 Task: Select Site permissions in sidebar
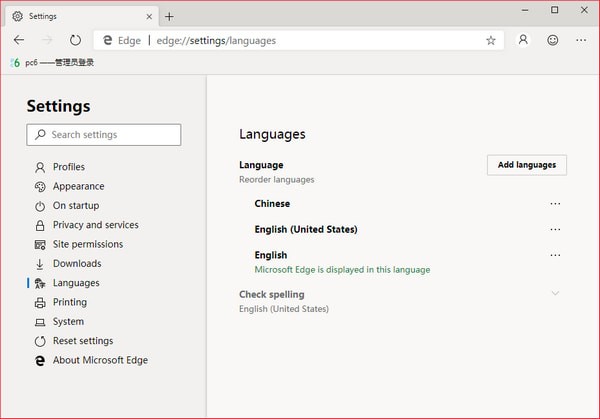point(87,244)
